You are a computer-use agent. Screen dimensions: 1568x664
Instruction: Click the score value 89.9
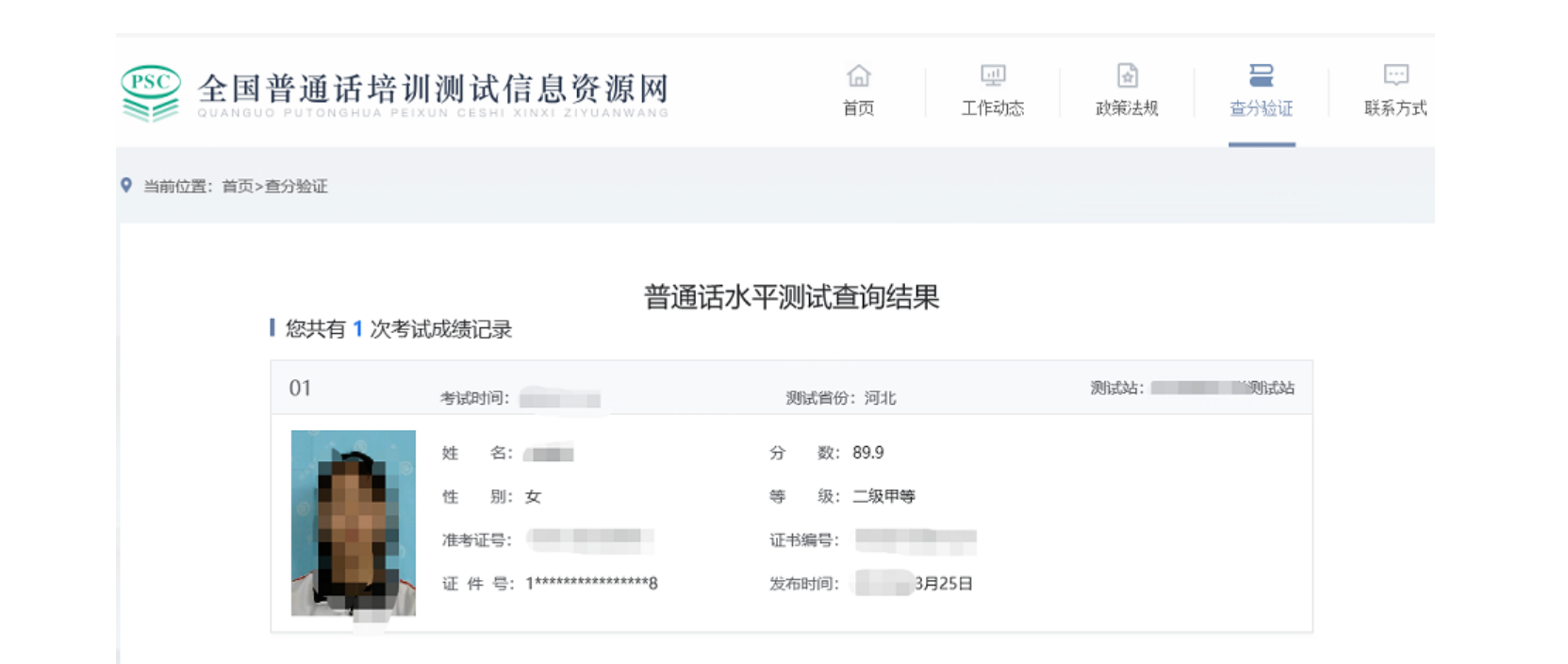(x=868, y=453)
